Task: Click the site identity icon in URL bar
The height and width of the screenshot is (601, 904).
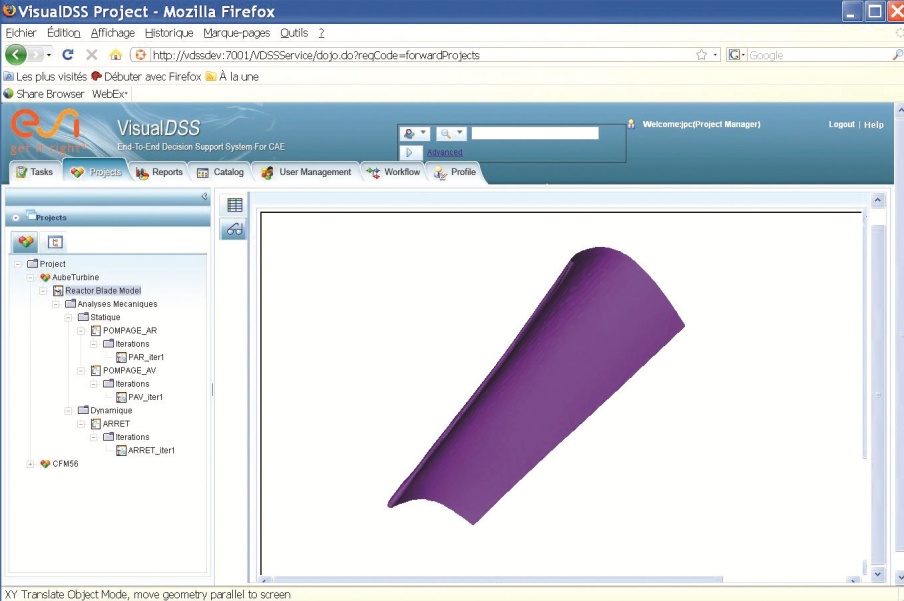Action: pos(140,55)
